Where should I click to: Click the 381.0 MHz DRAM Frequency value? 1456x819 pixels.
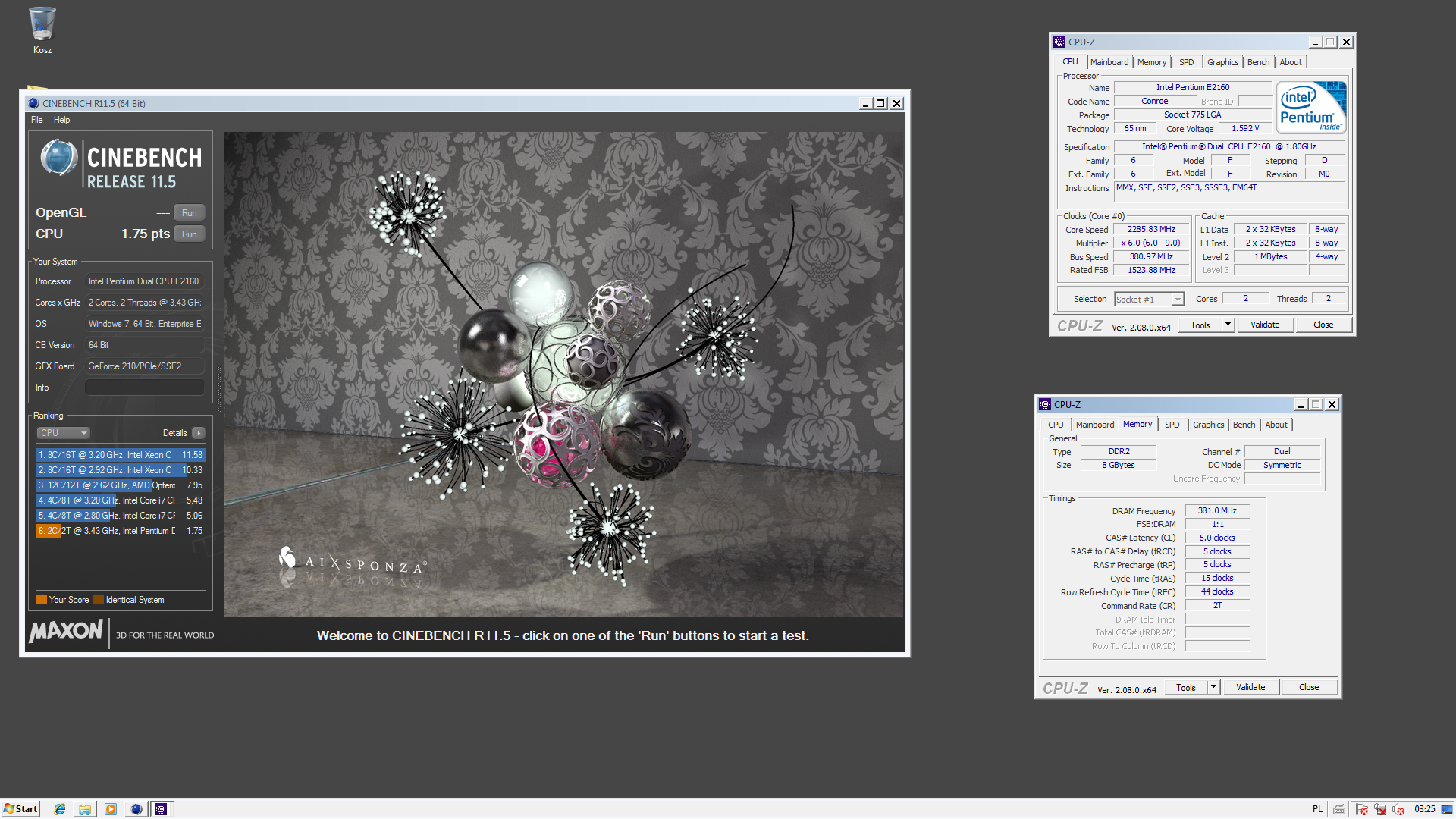tap(1217, 510)
